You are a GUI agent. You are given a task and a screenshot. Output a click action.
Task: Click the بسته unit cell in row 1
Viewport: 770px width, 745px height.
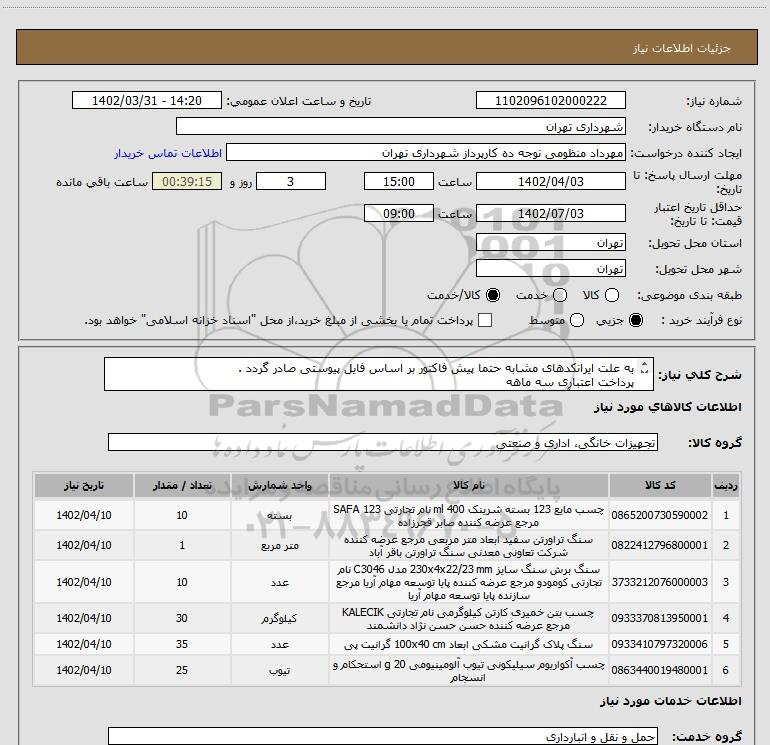pyautogui.click(x=279, y=516)
